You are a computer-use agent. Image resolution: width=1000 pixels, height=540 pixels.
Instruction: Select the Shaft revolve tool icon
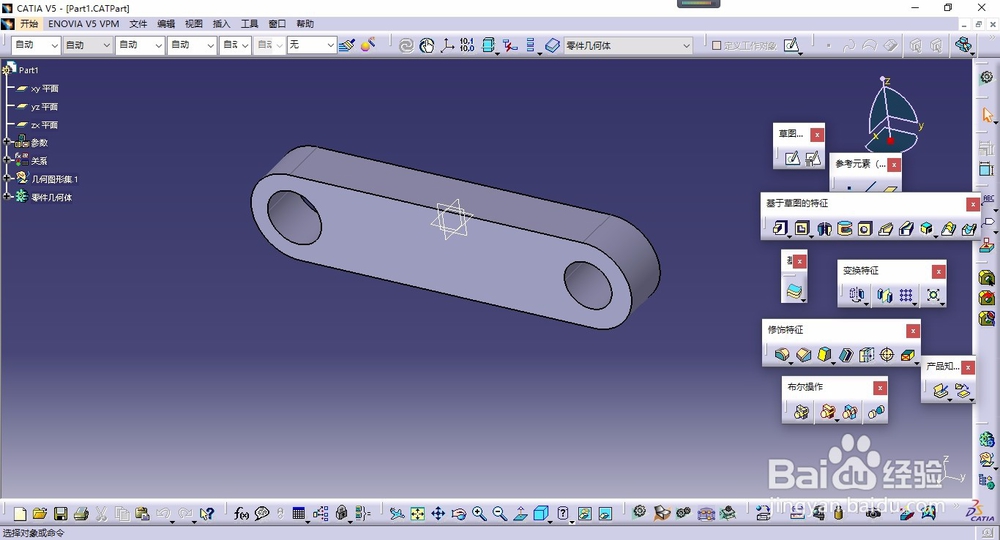[824, 228]
